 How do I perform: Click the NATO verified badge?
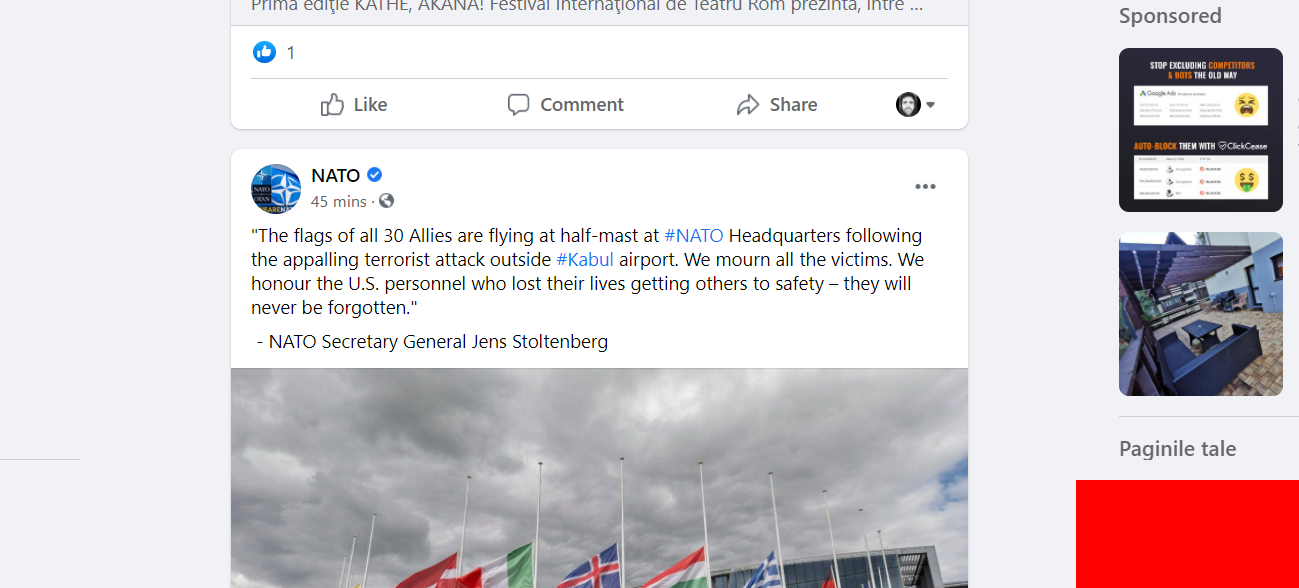pos(375,175)
